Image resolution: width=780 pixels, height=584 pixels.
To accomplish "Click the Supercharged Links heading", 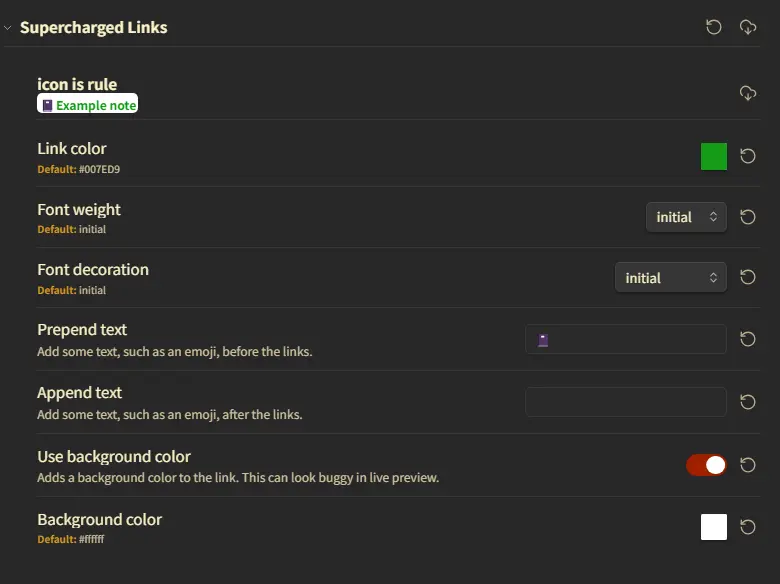I will 94,28.
